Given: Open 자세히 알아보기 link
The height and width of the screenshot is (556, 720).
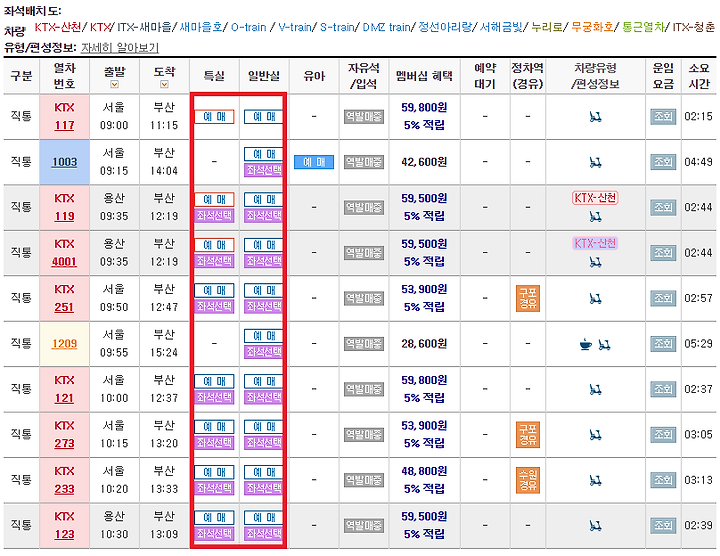Looking at the screenshot, I should [120, 48].
